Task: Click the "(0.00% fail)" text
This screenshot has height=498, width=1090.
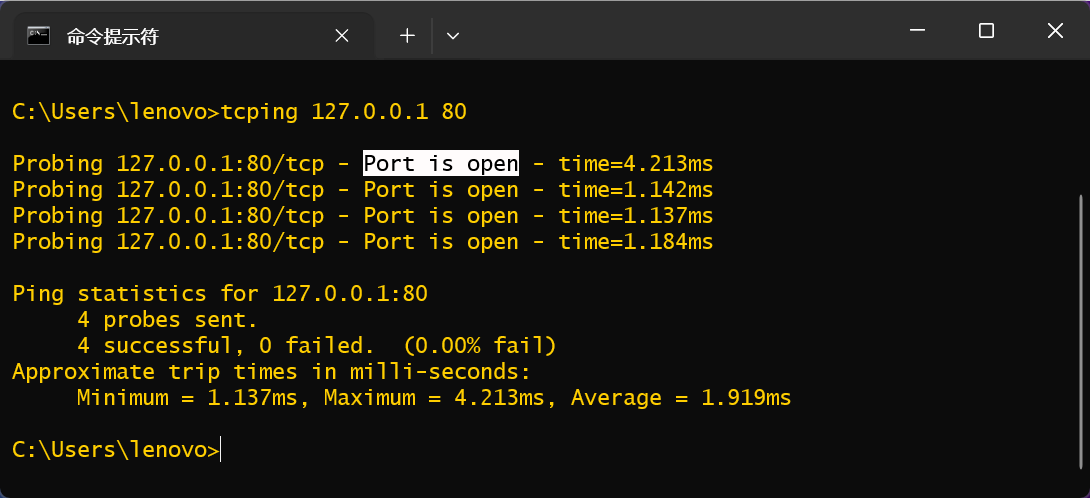Action: pos(480,346)
